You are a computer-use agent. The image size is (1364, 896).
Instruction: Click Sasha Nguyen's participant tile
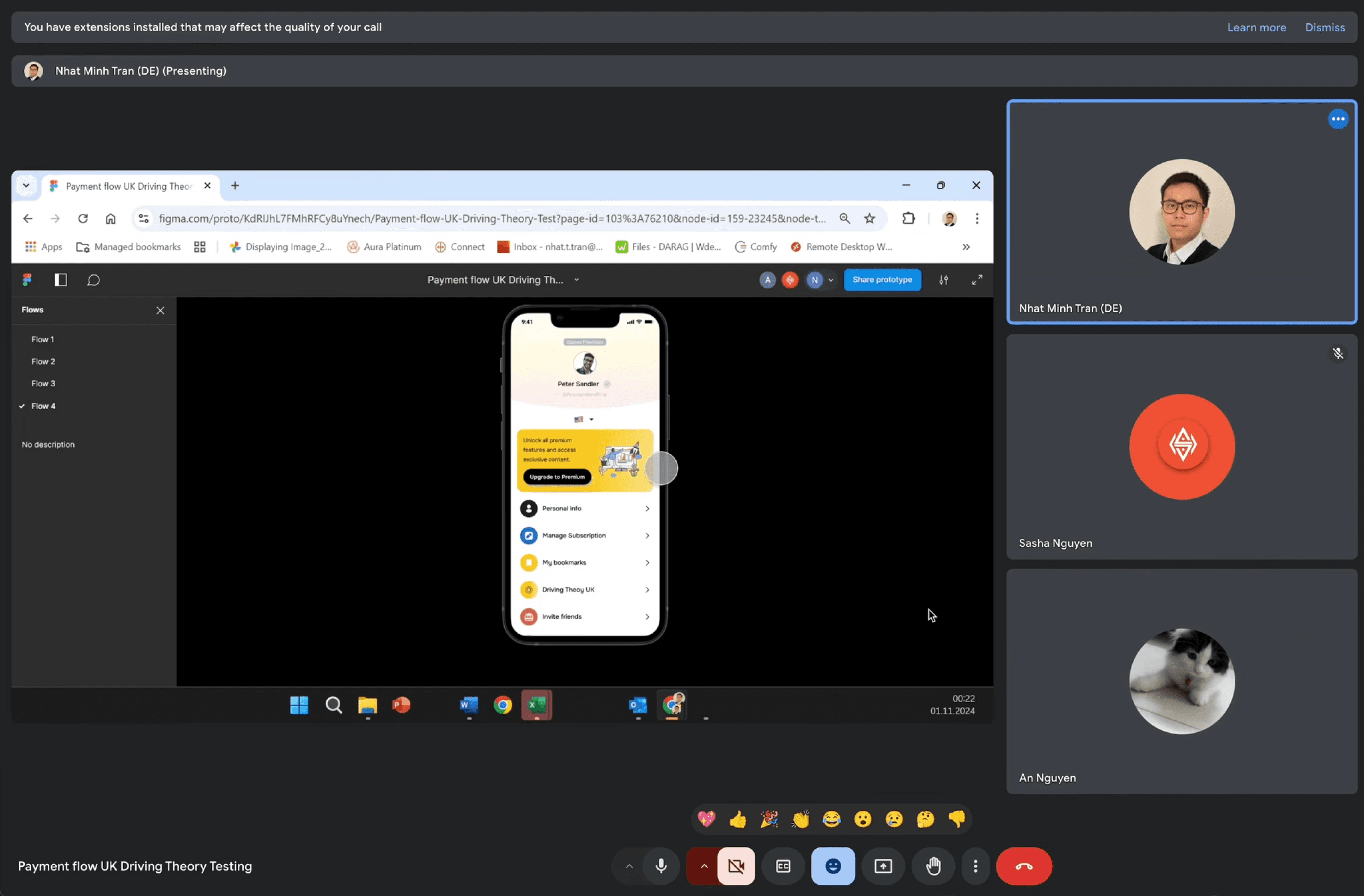click(x=1181, y=446)
